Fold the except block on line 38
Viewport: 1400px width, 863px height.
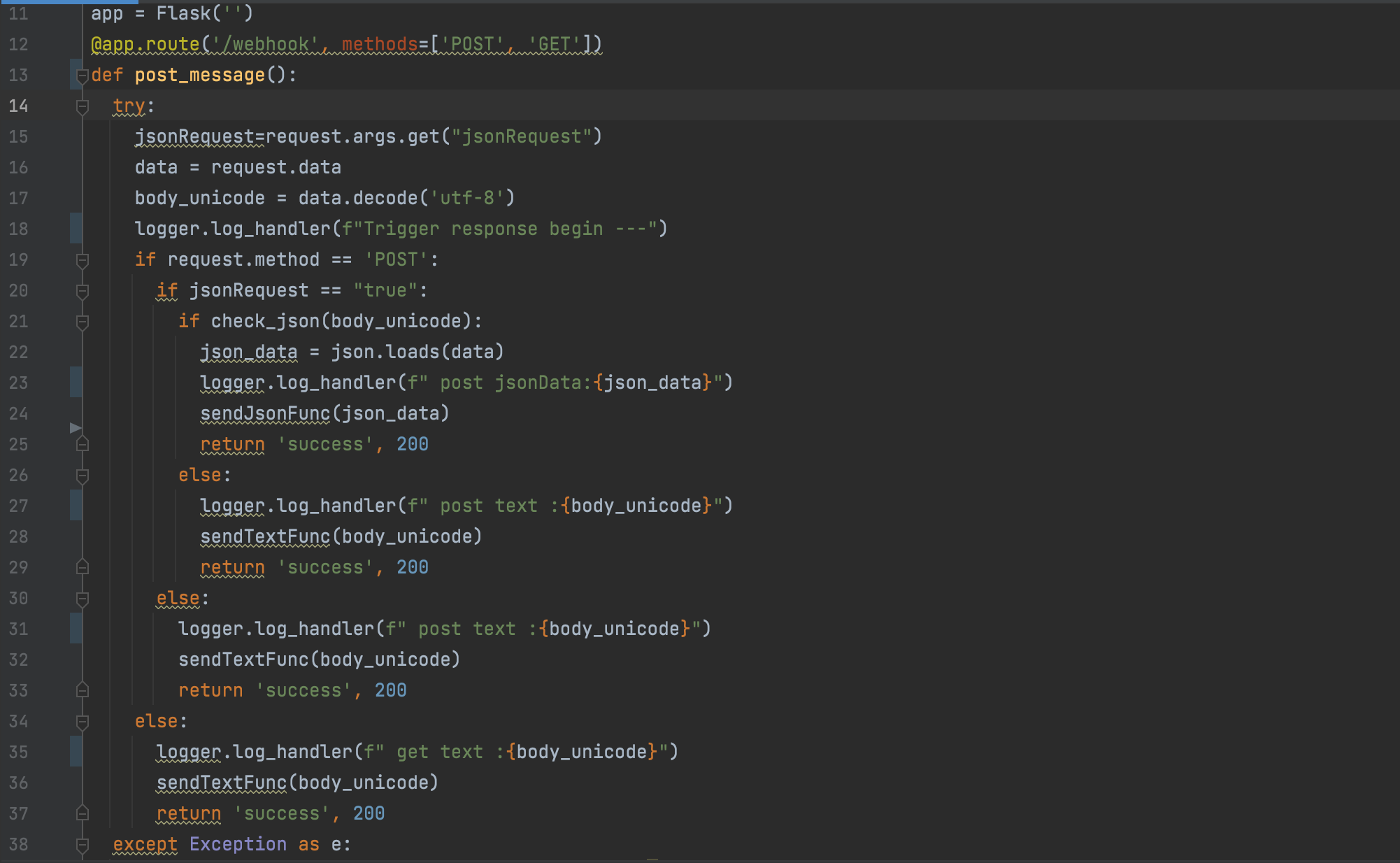point(83,845)
